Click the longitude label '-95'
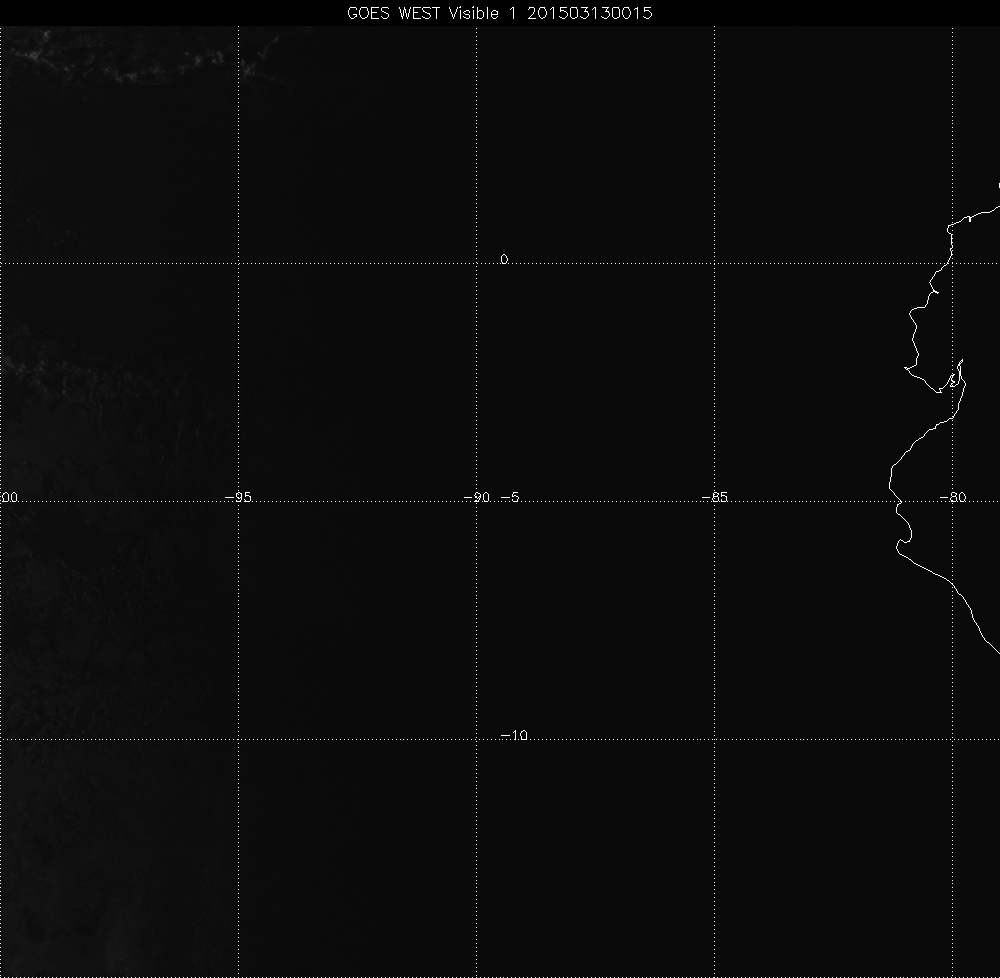This screenshot has height=978, width=1000. click(239, 497)
